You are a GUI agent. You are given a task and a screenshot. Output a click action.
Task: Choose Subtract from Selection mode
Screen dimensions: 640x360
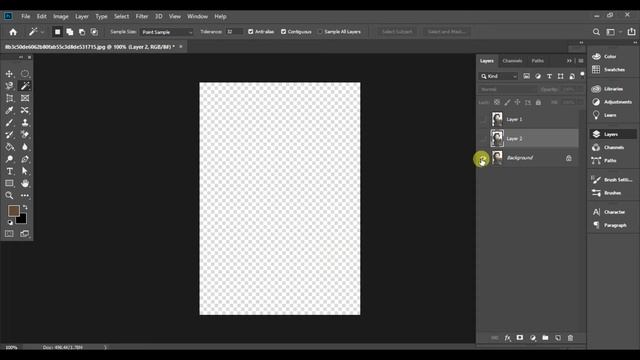click(82, 32)
